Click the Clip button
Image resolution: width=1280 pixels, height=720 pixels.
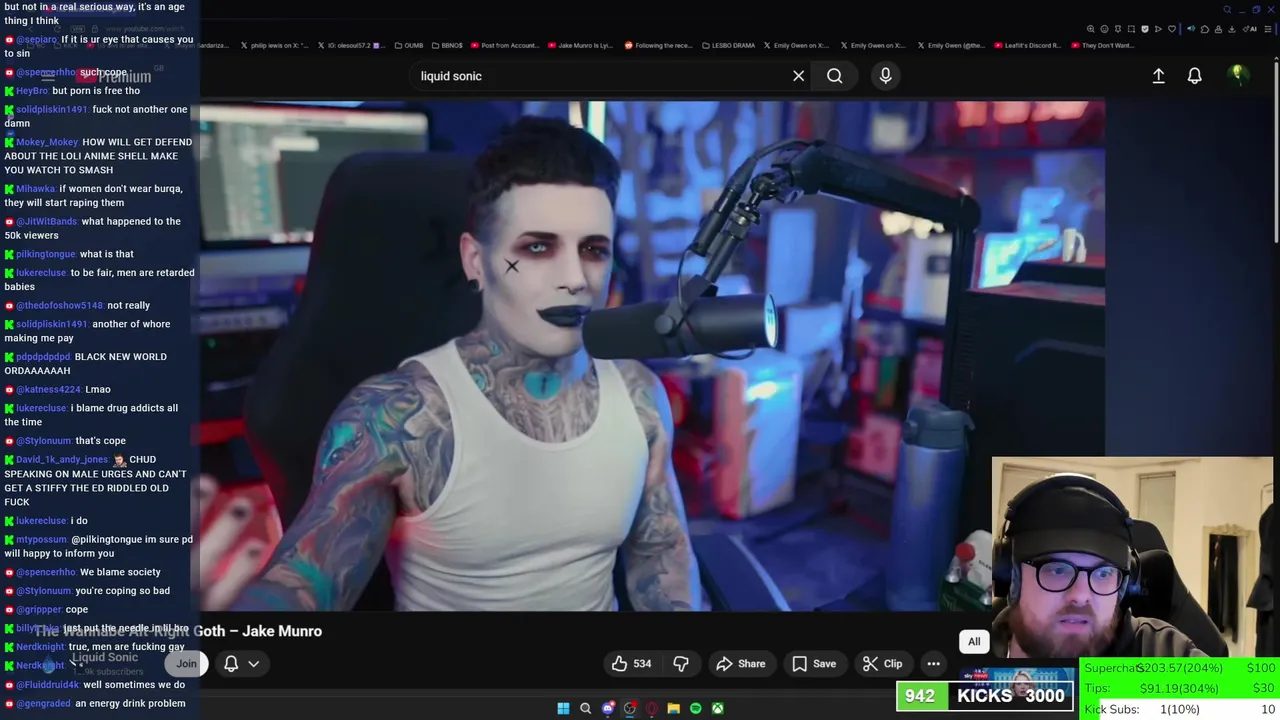883,664
